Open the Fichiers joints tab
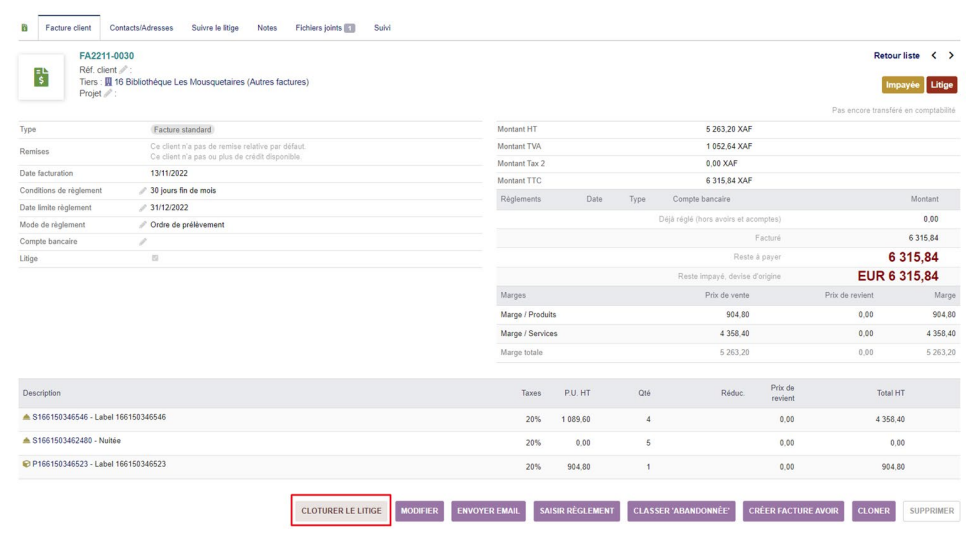Image resolution: width=975 pixels, height=546 pixels. point(325,28)
